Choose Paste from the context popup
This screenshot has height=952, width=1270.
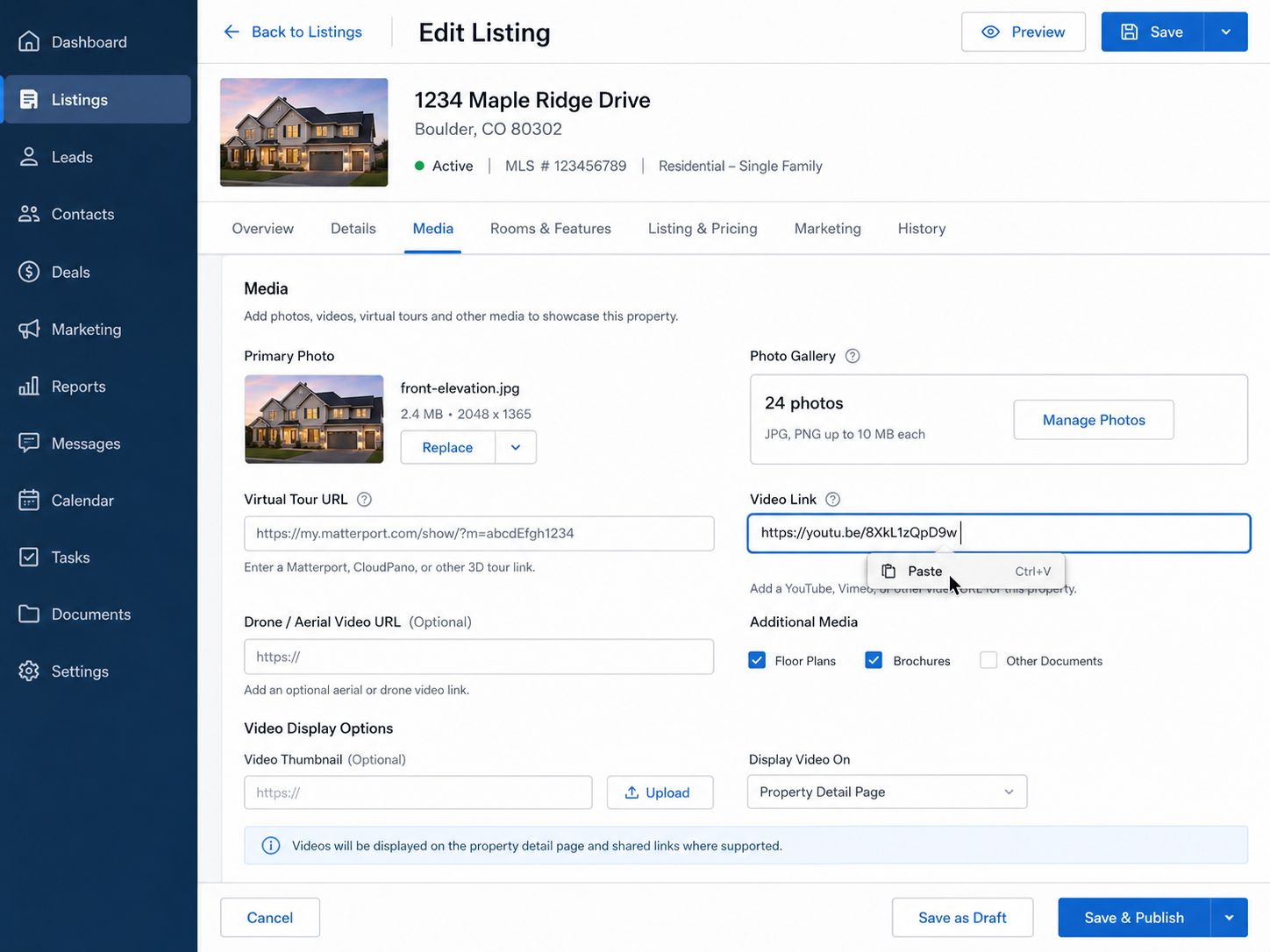tap(966, 571)
